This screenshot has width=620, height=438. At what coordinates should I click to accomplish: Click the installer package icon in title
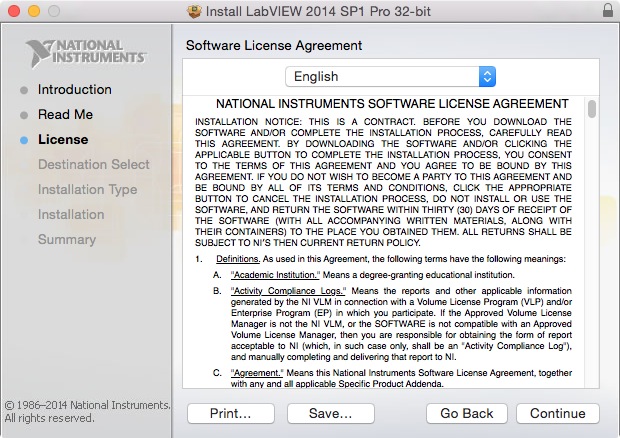pos(194,11)
